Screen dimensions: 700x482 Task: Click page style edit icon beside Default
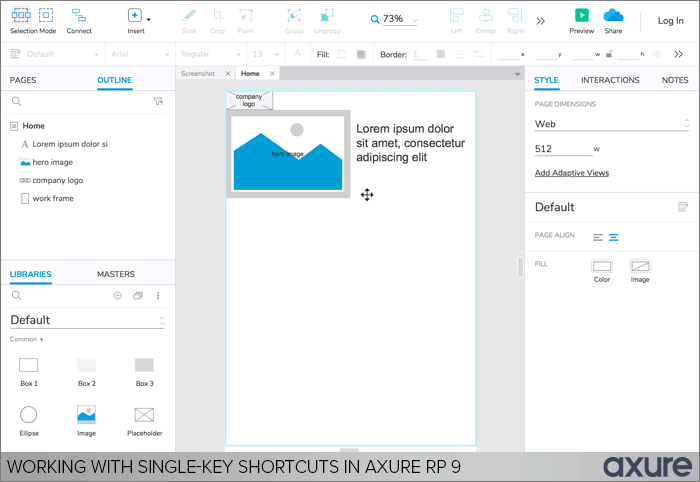683,207
